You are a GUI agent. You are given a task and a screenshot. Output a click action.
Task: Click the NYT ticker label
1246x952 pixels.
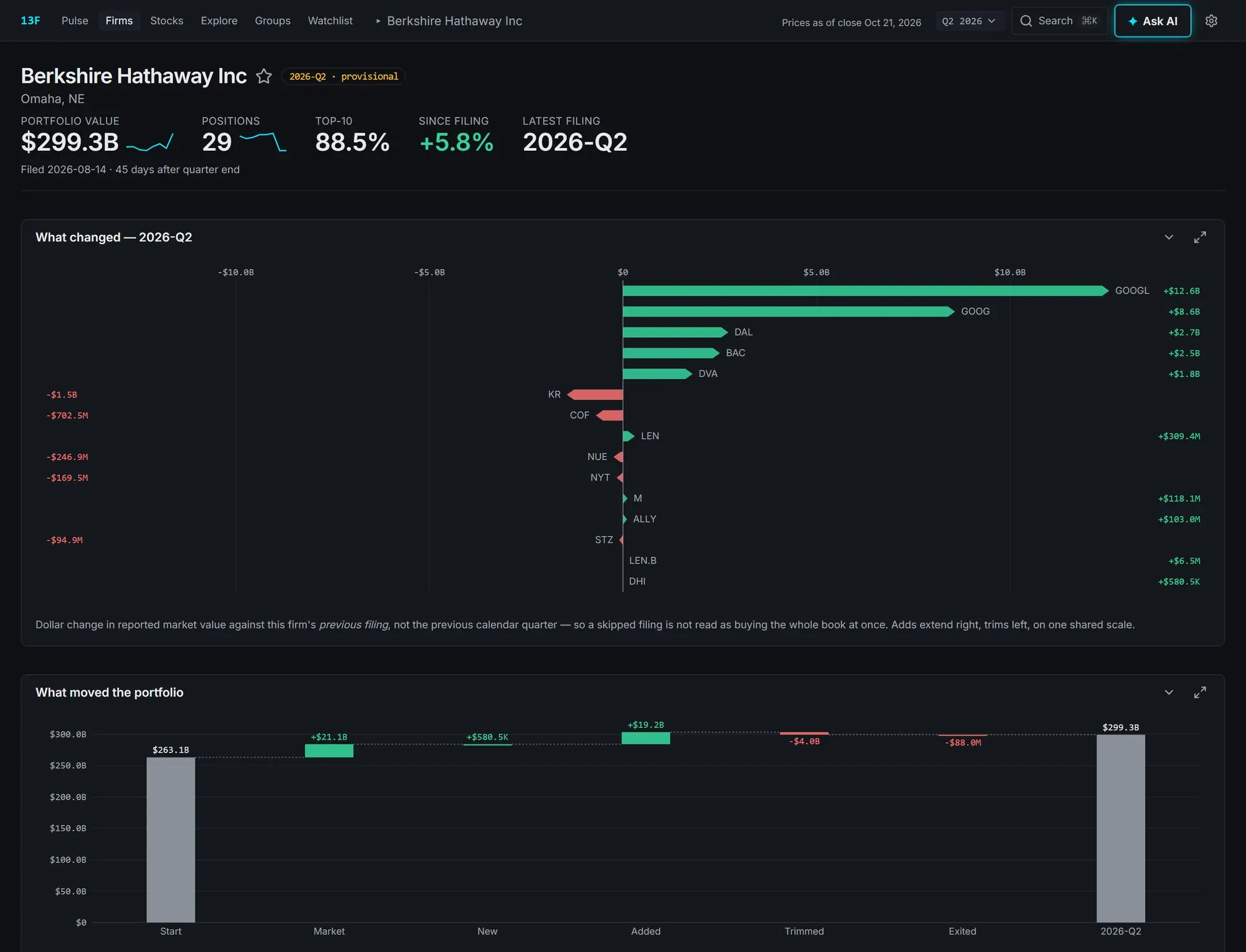coord(600,477)
